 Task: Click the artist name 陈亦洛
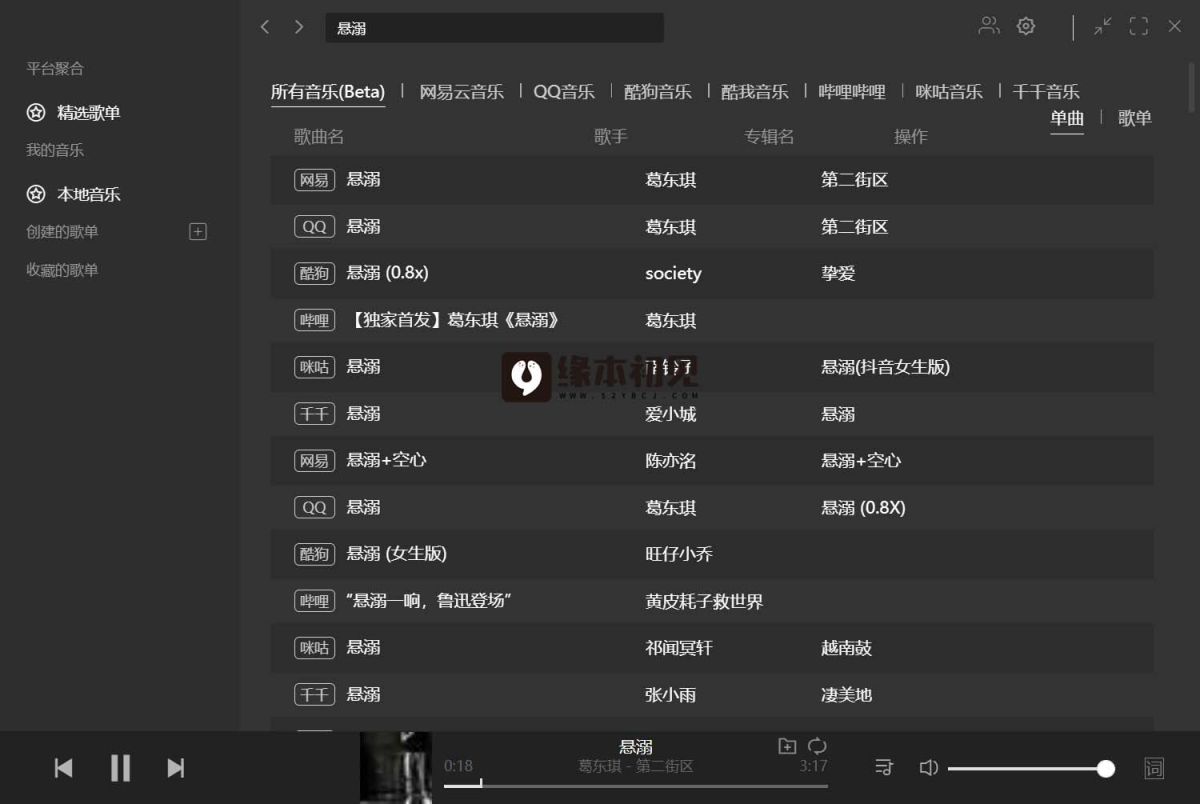point(671,460)
